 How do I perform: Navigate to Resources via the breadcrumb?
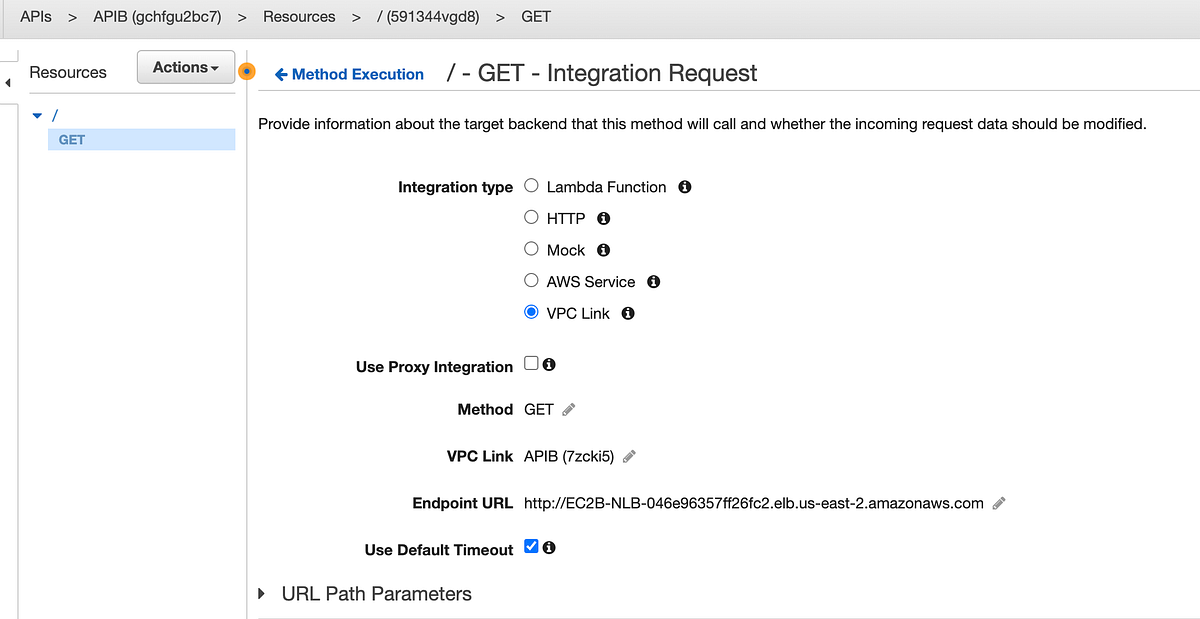point(300,16)
